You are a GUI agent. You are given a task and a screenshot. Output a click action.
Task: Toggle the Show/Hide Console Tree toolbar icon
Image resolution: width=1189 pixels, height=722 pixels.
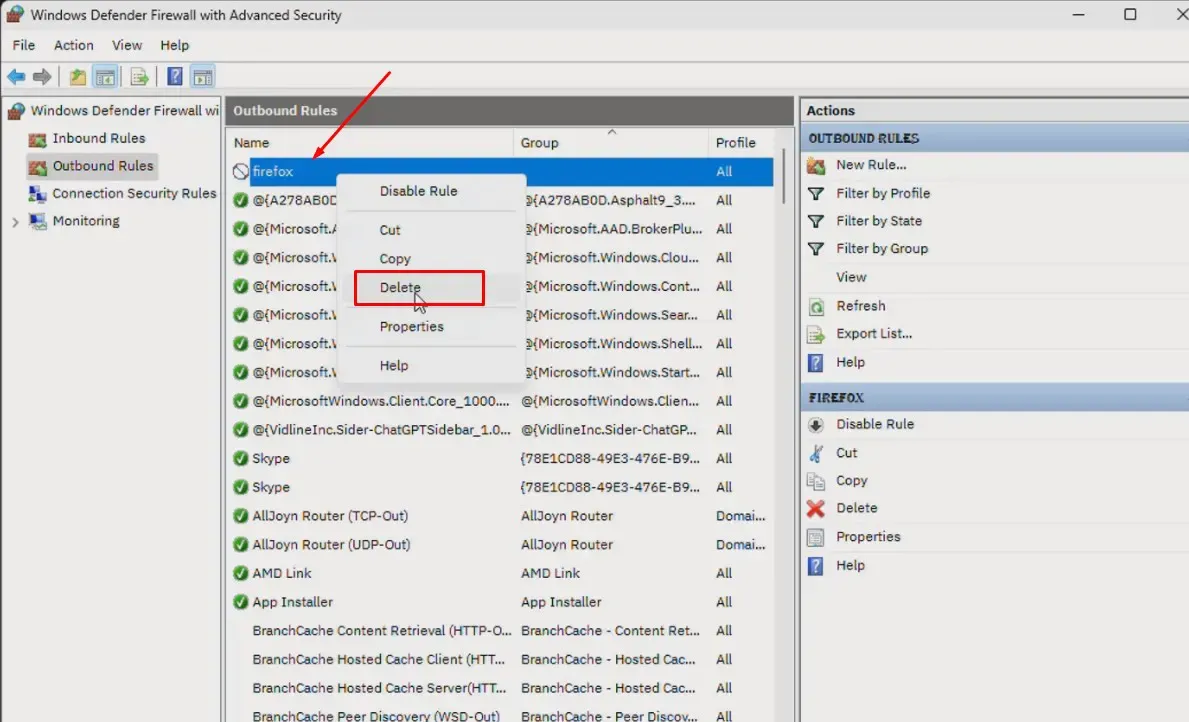pos(105,77)
